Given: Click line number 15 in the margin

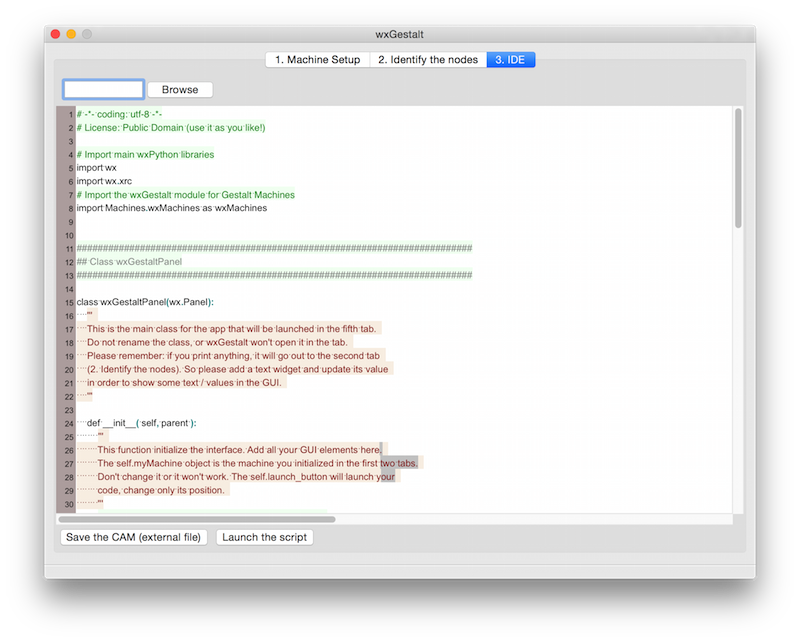Looking at the screenshot, I should tap(69, 302).
